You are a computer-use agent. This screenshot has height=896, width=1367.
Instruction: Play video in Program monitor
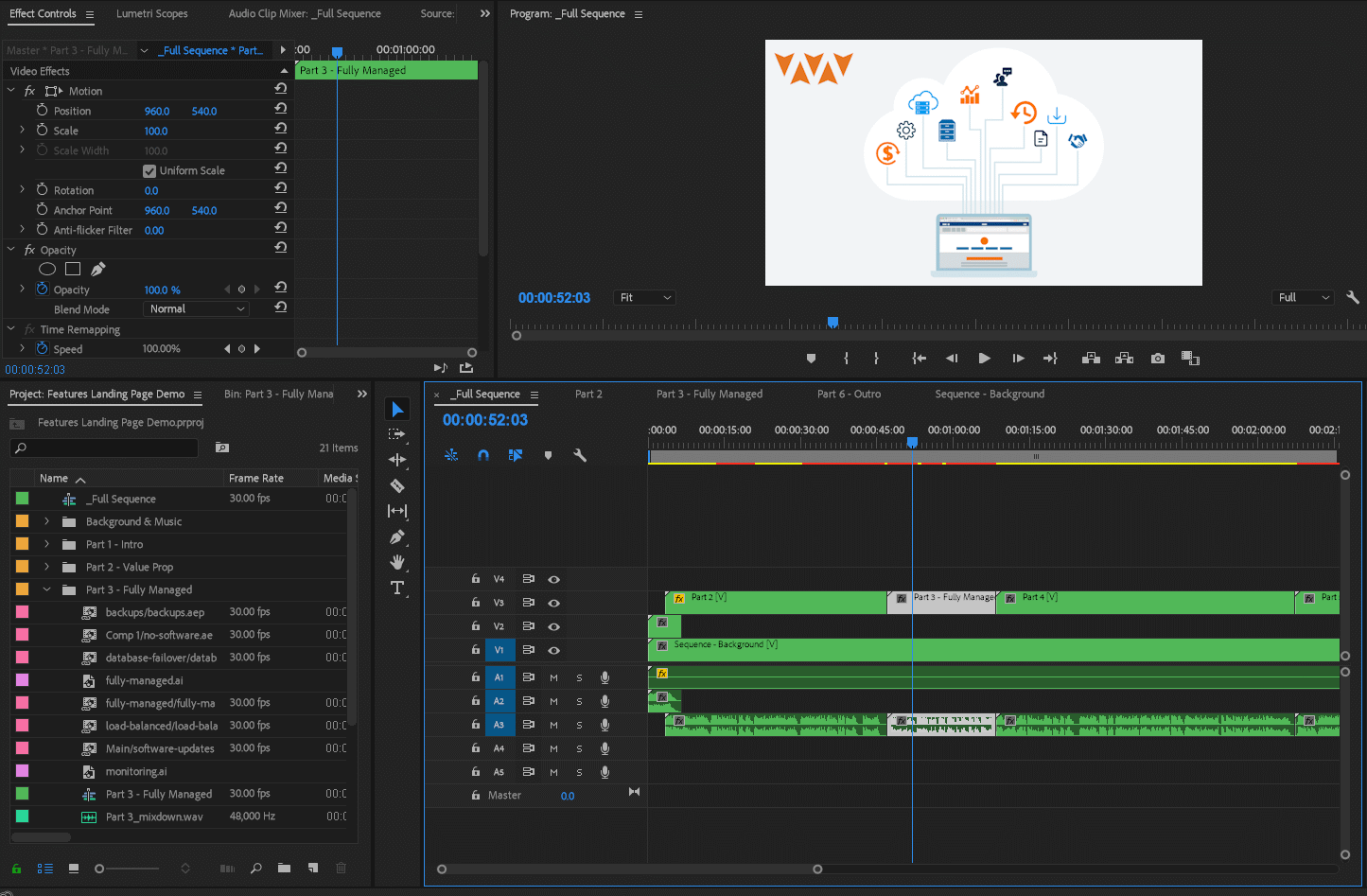pos(984,359)
